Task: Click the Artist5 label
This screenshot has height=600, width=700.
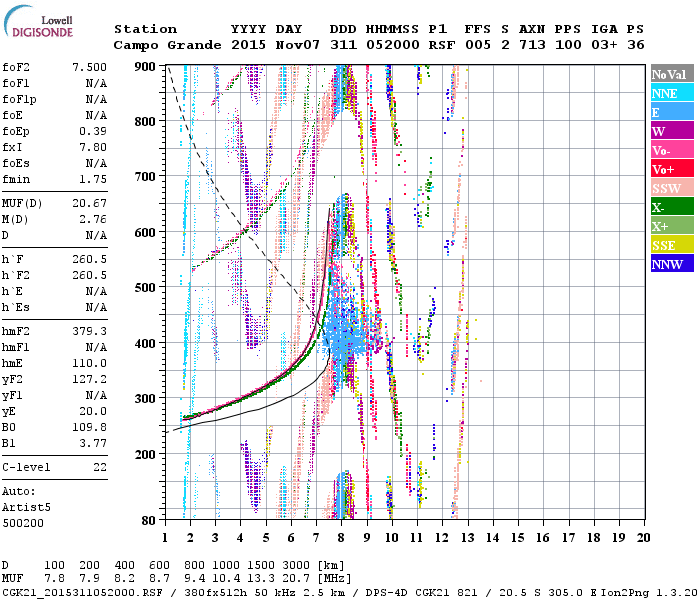Action: [26, 508]
